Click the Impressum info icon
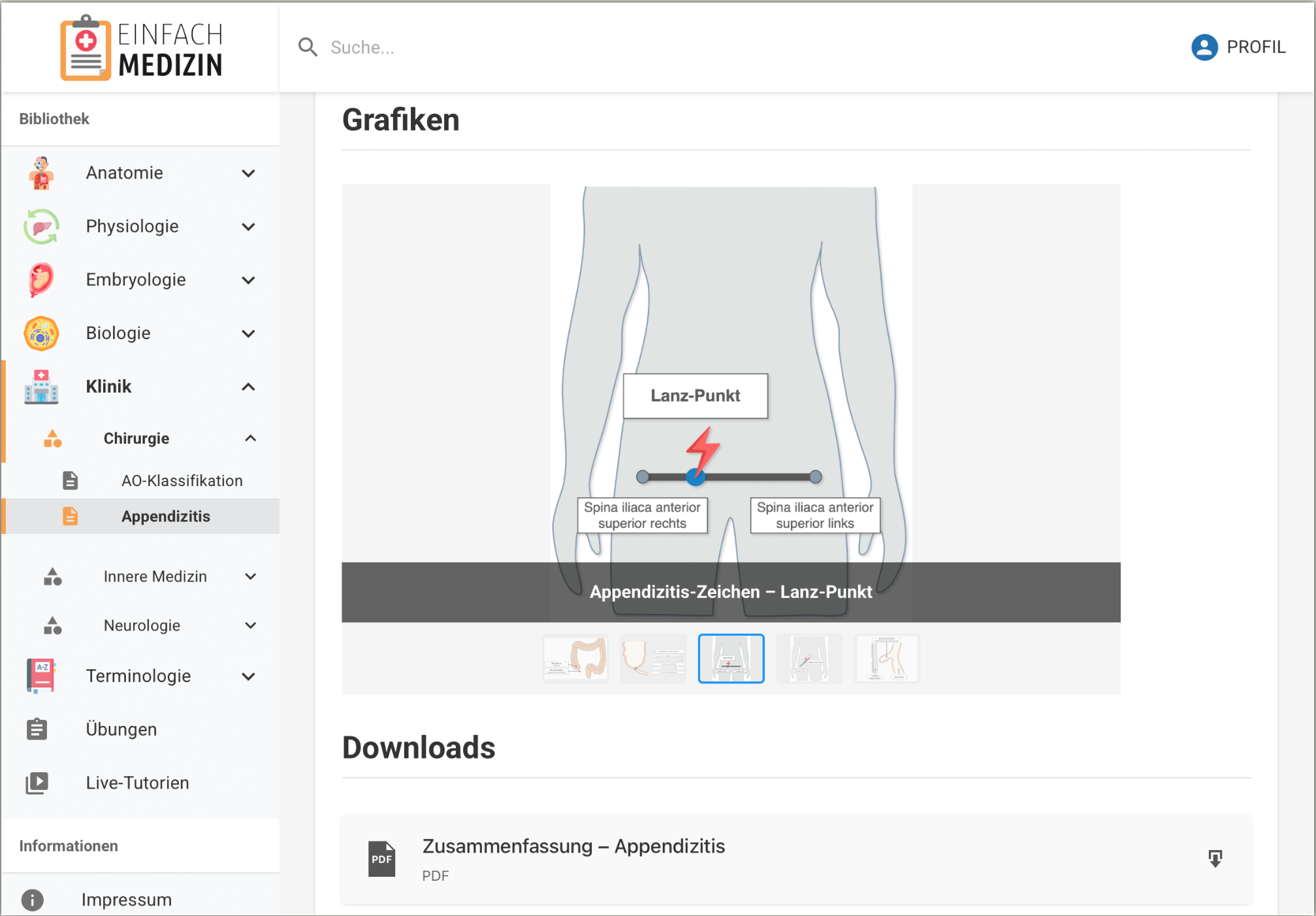Viewport: 1316px width, 916px height. pyautogui.click(x=32, y=900)
